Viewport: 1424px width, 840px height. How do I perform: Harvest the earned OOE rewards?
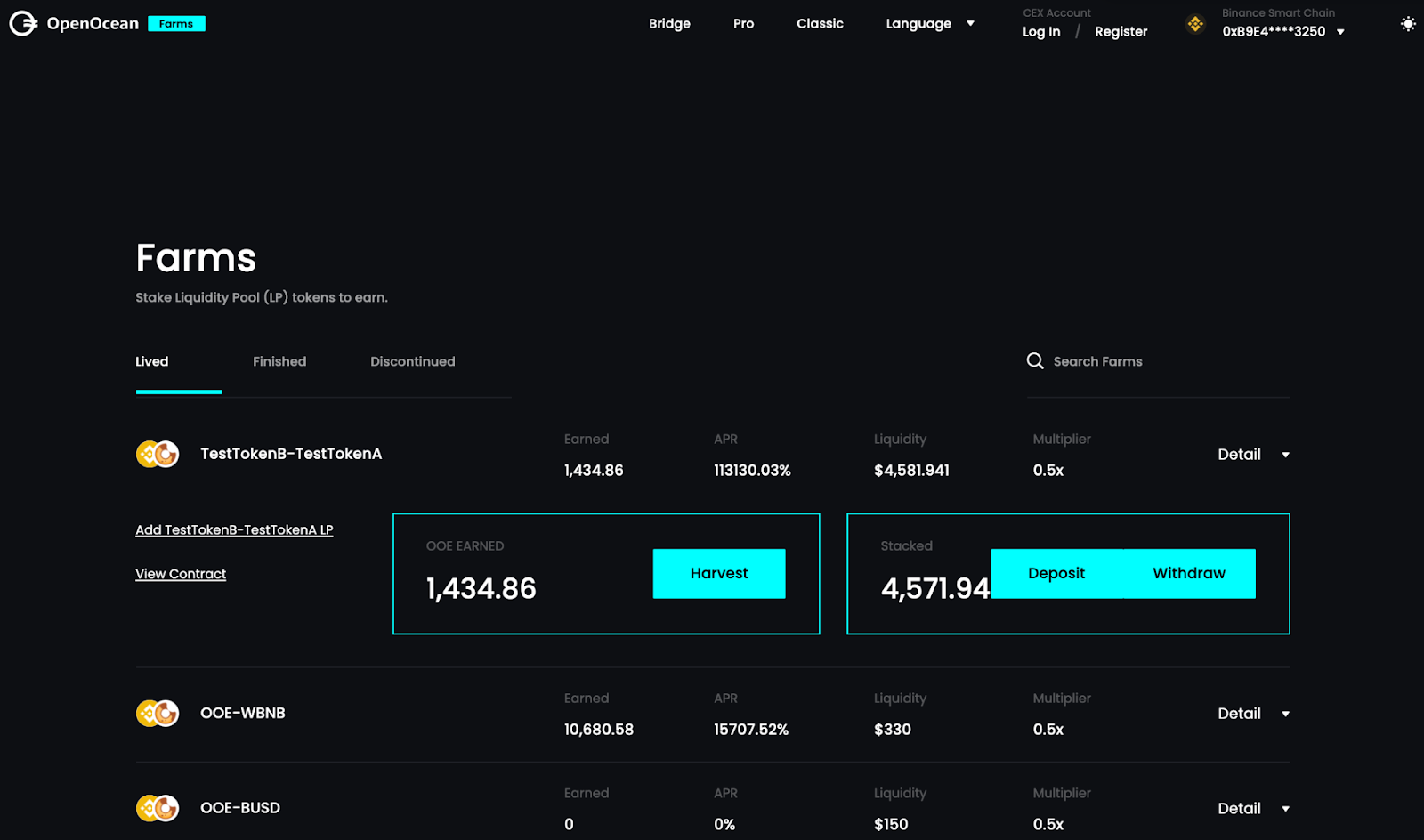tap(719, 573)
